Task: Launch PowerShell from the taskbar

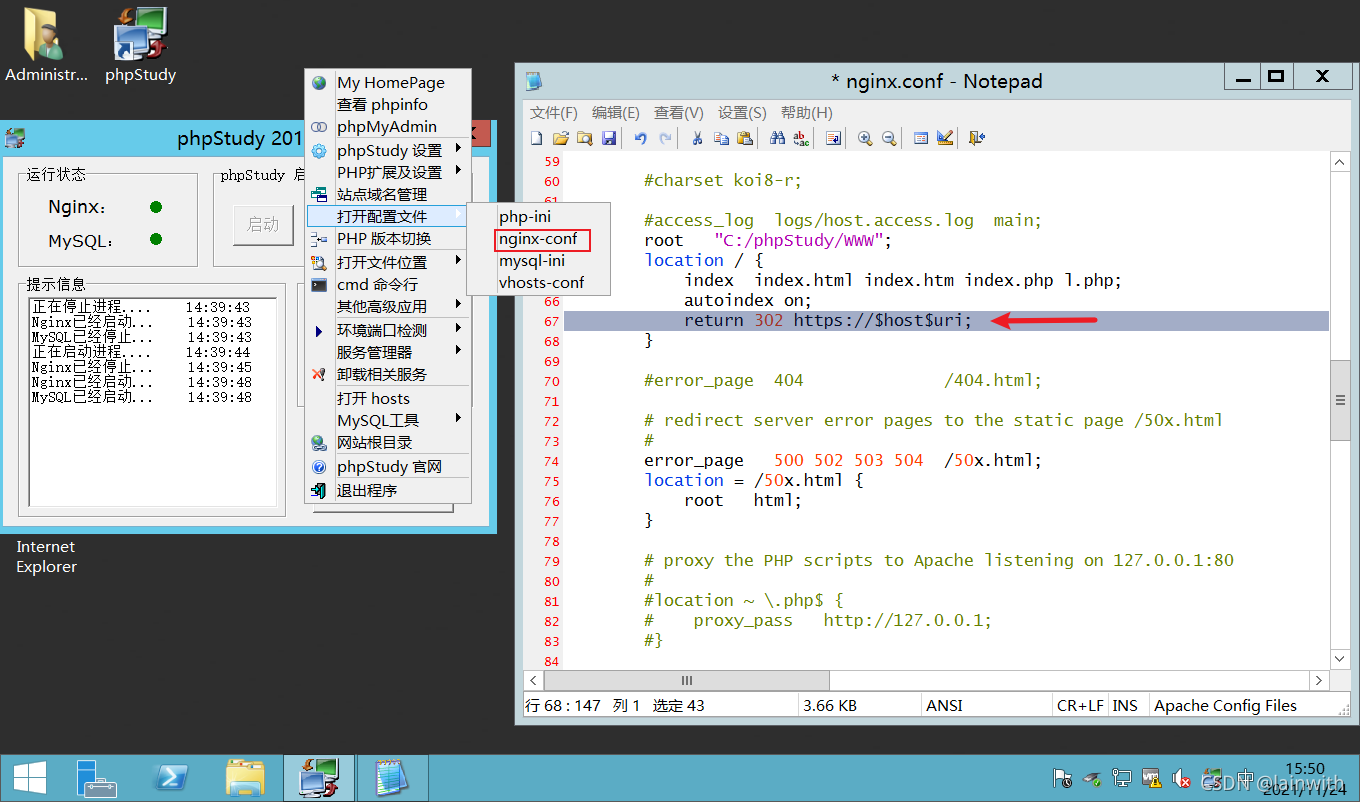Action: [173, 779]
